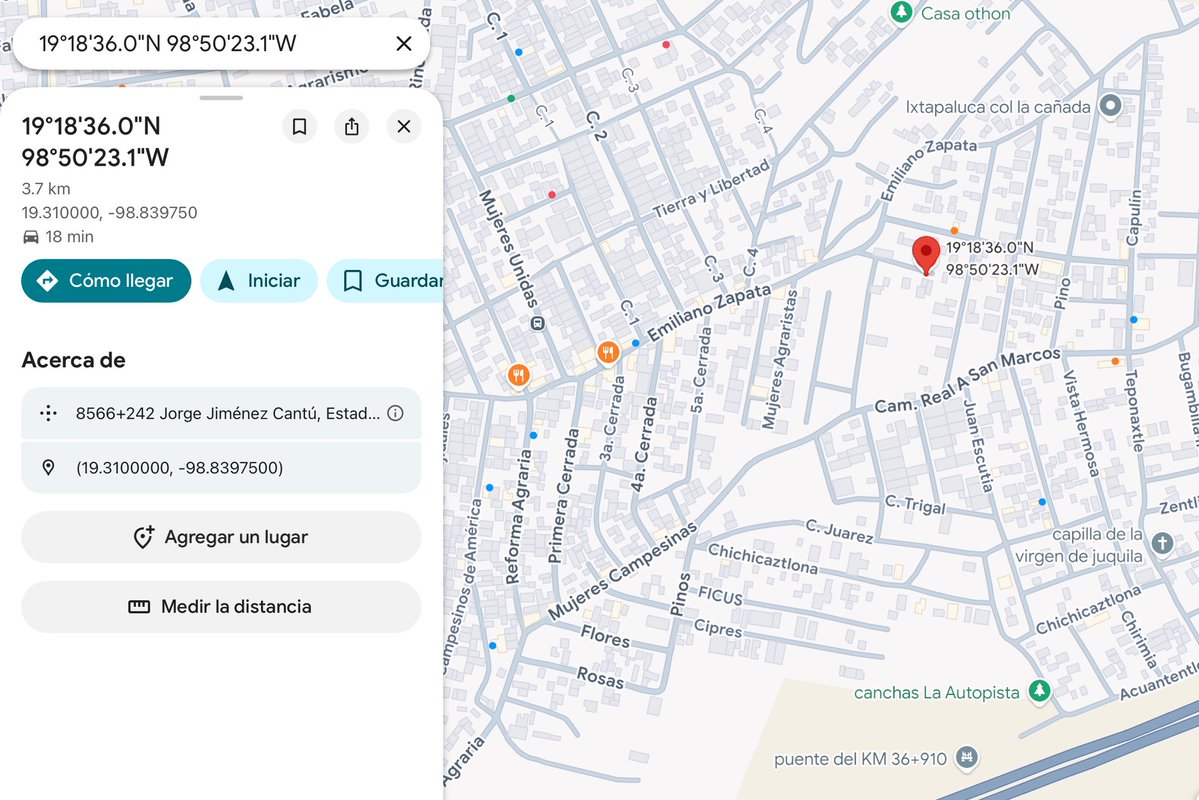Open the capilla de la virgen de juquila marker
1199x800 pixels.
(x=1162, y=544)
